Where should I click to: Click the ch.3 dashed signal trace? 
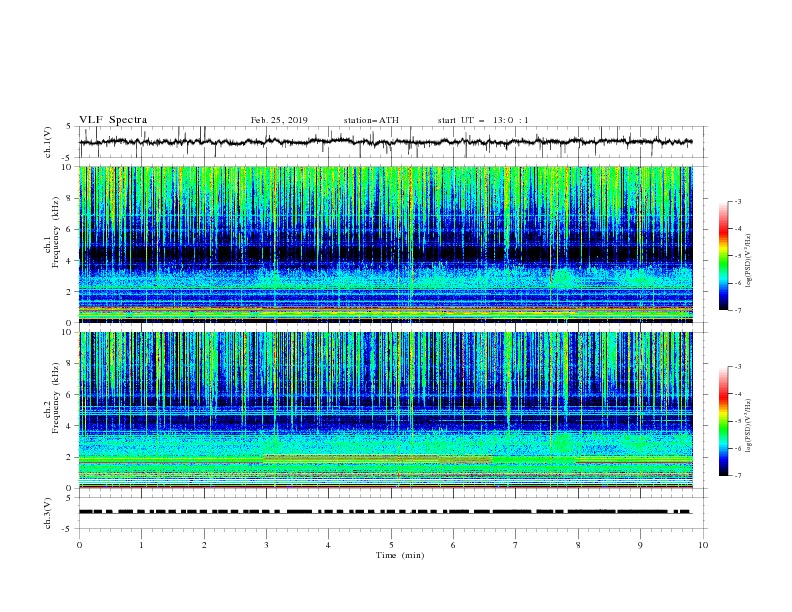(385, 512)
